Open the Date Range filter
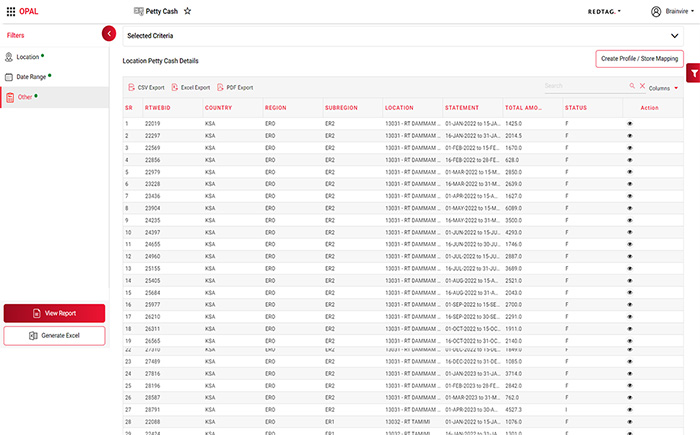 click(31, 77)
